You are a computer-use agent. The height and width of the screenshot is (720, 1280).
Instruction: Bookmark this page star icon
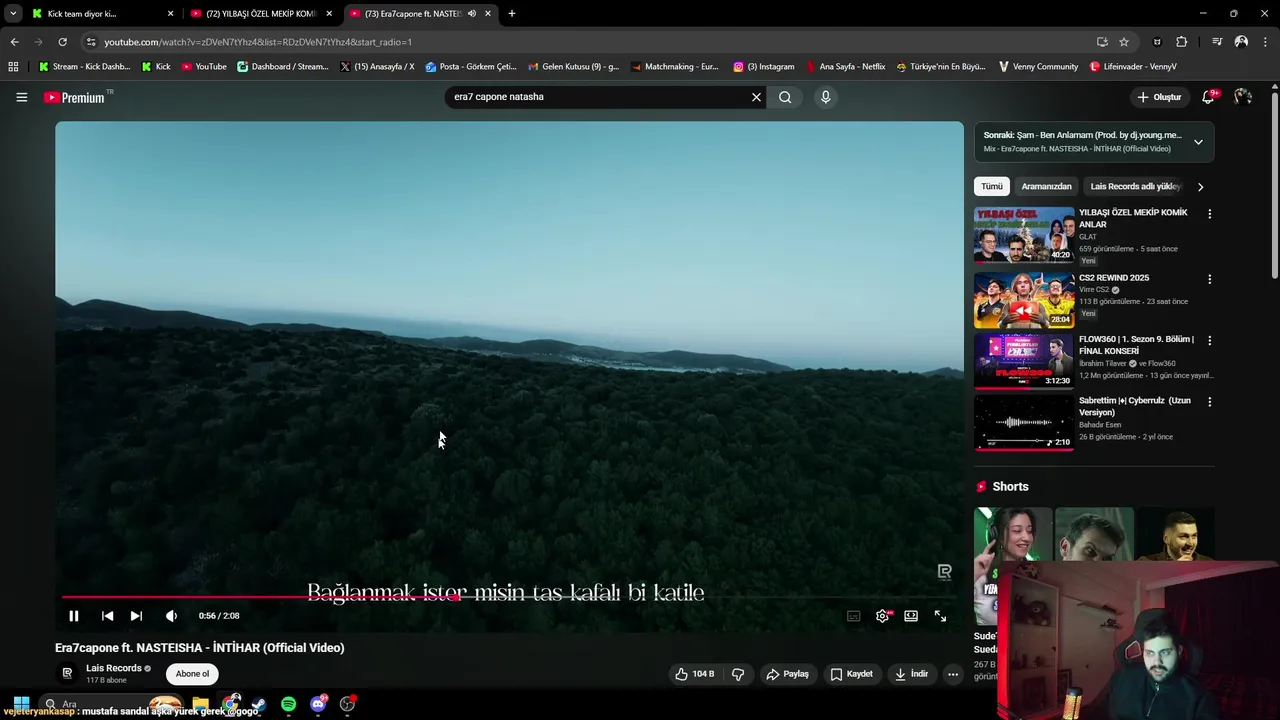pos(1124,42)
